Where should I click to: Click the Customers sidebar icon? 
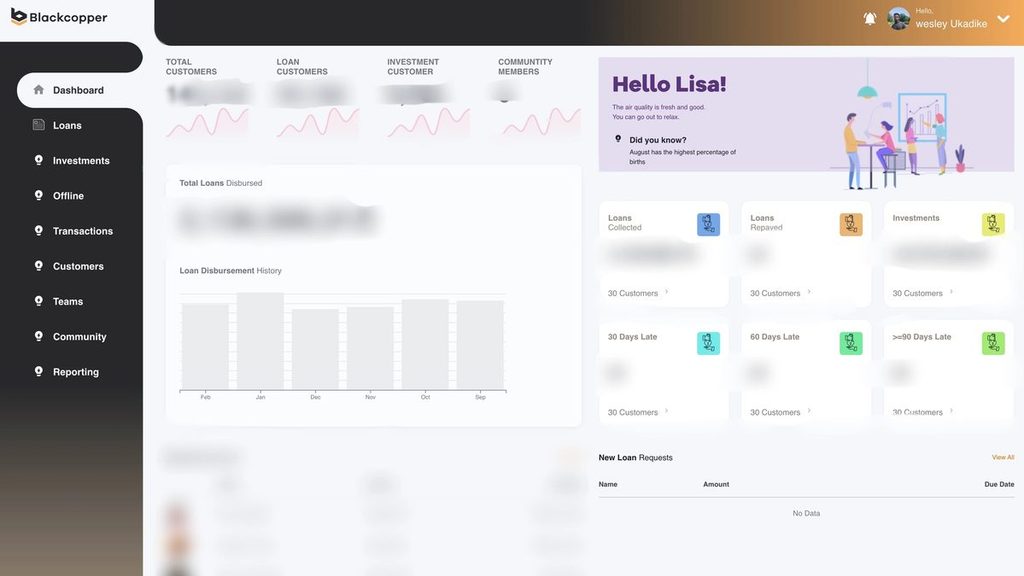pyautogui.click(x=39, y=266)
